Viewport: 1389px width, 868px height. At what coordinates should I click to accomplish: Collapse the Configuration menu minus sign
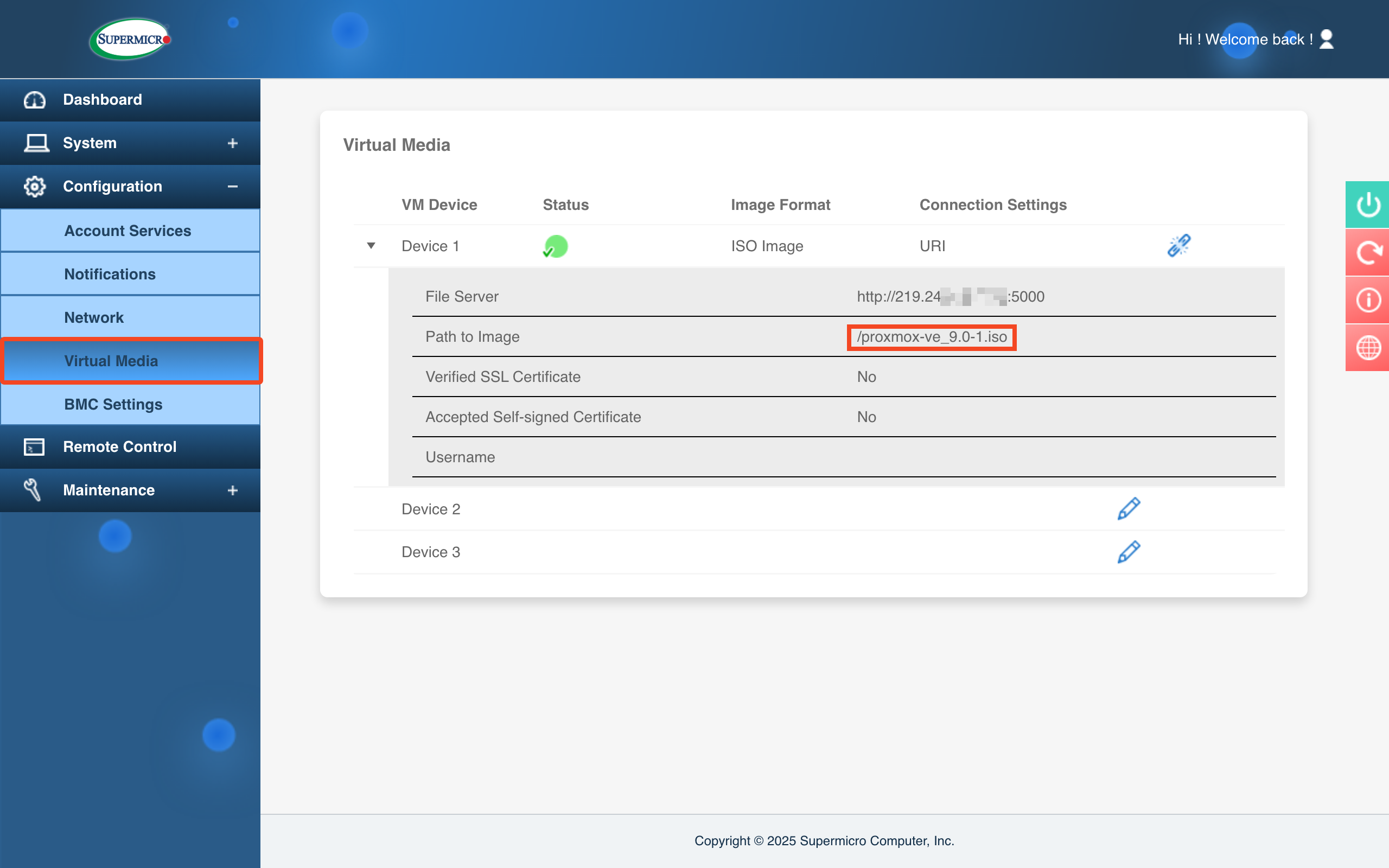pos(232,187)
